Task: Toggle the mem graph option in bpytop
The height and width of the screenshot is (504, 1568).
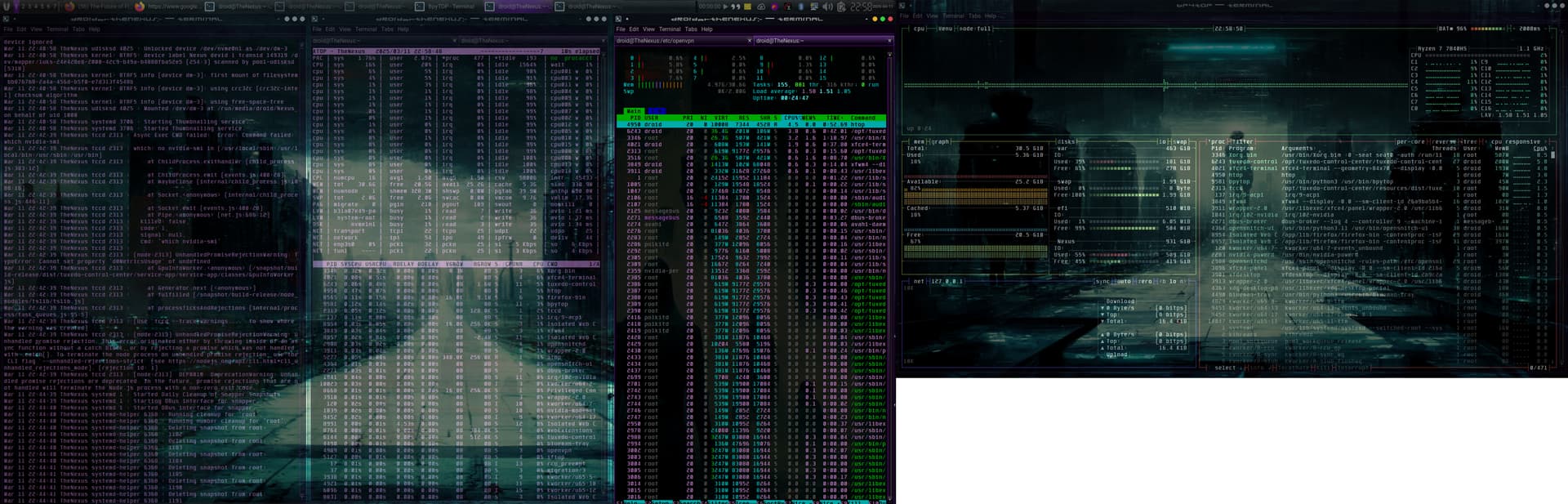Action: pos(940,141)
